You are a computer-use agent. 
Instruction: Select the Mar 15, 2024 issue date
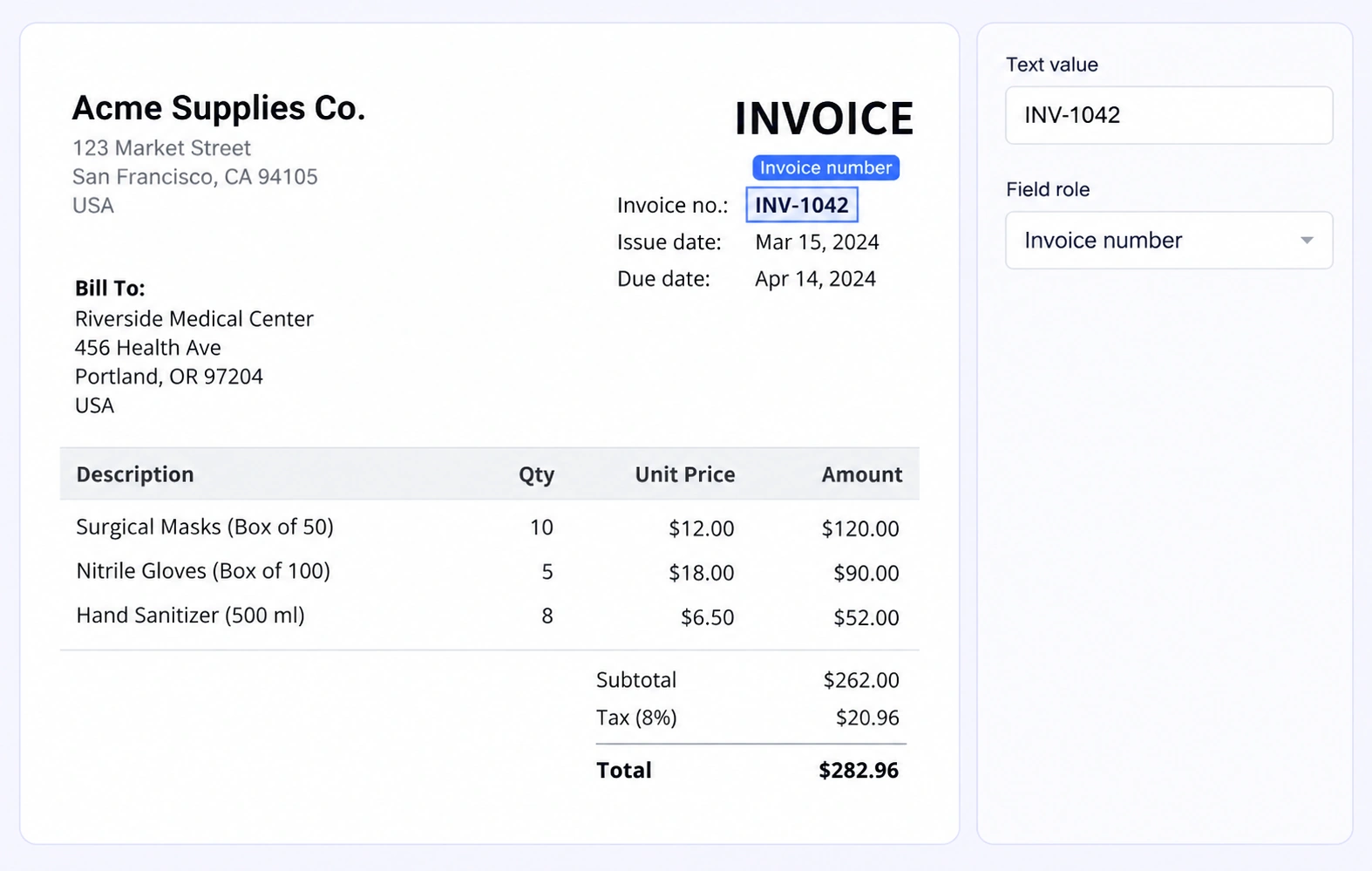pyautogui.click(x=817, y=242)
